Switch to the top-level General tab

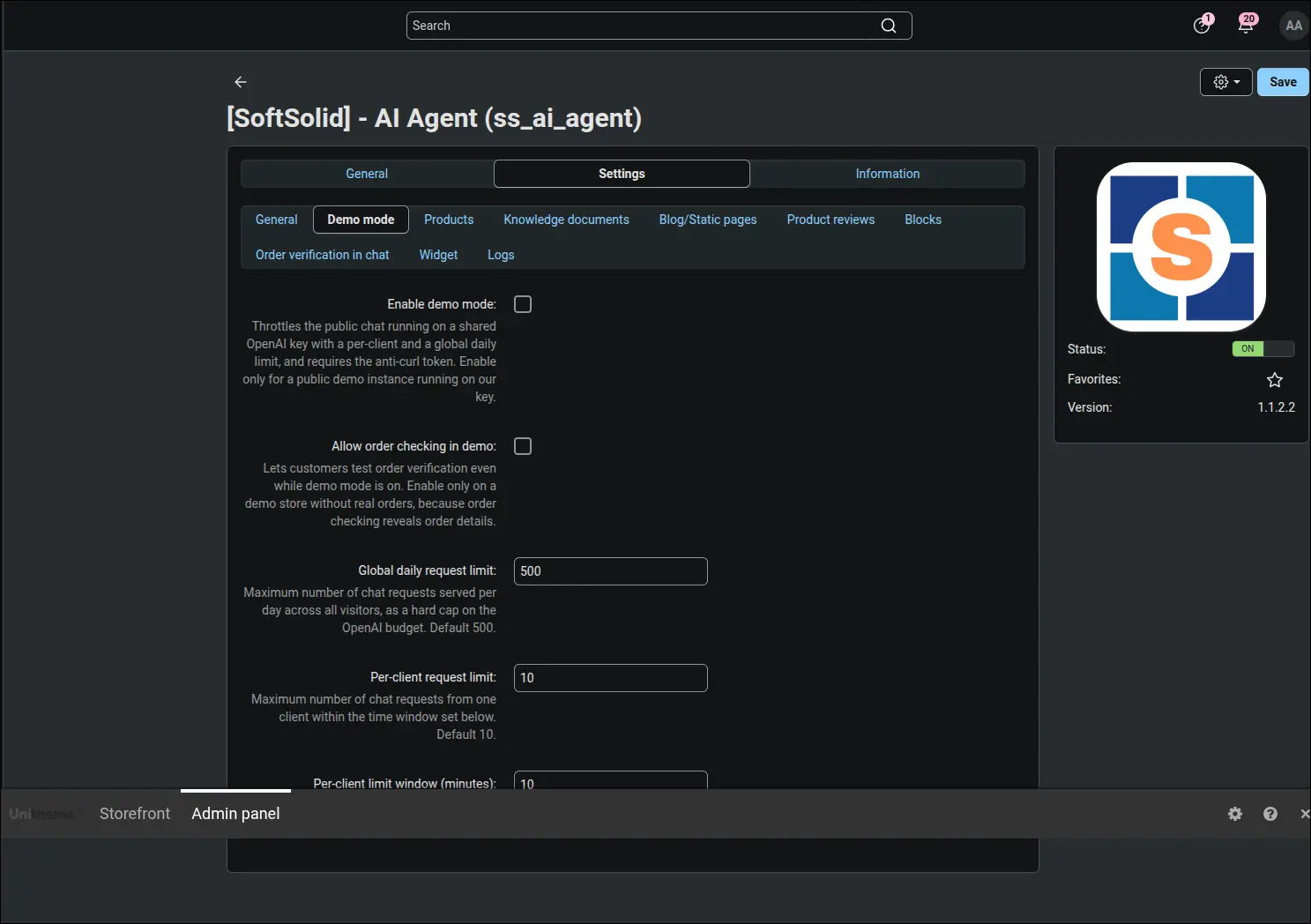click(x=367, y=174)
